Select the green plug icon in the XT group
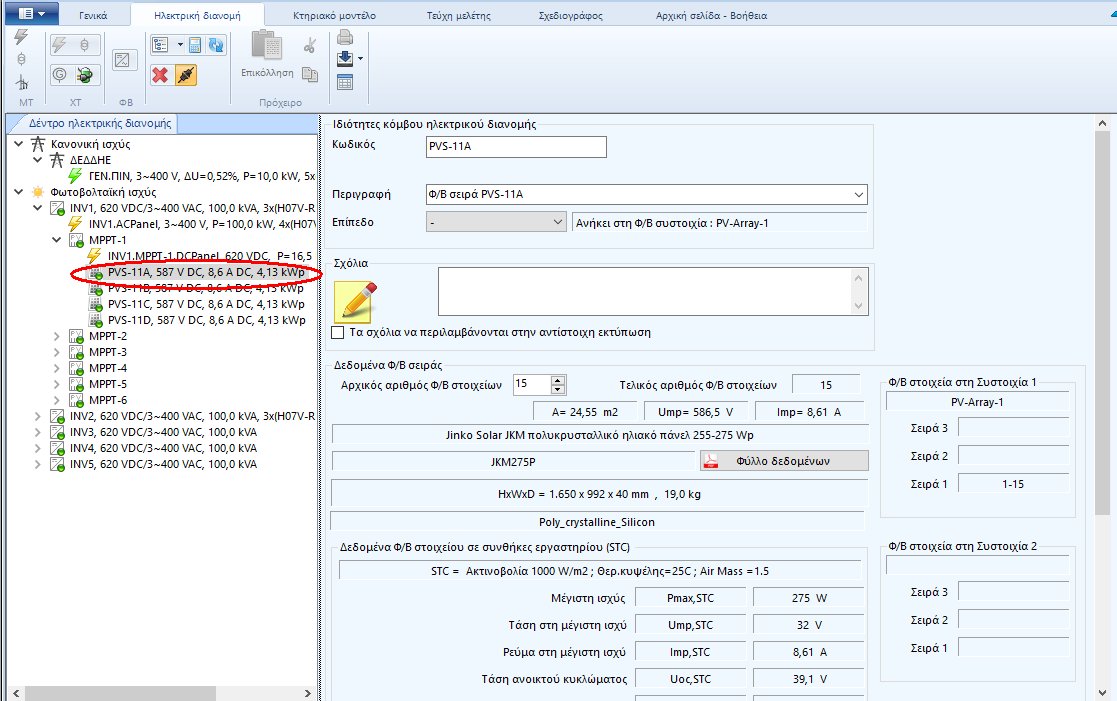This screenshot has height=701, width=1117. click(87, 75)
